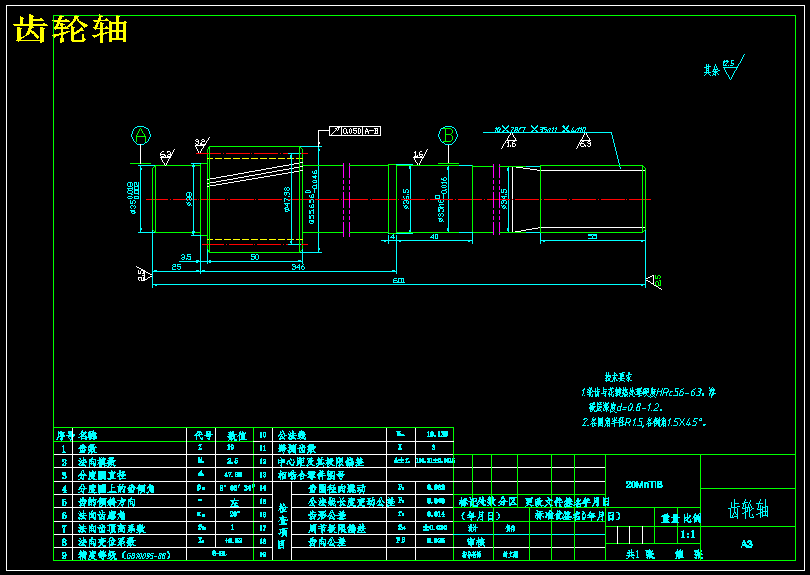Screen dimensions: 810x575
Task: Click the 6.3 roughness symbol near datum A
Action: pyautogui.click(x=167, y=158)
